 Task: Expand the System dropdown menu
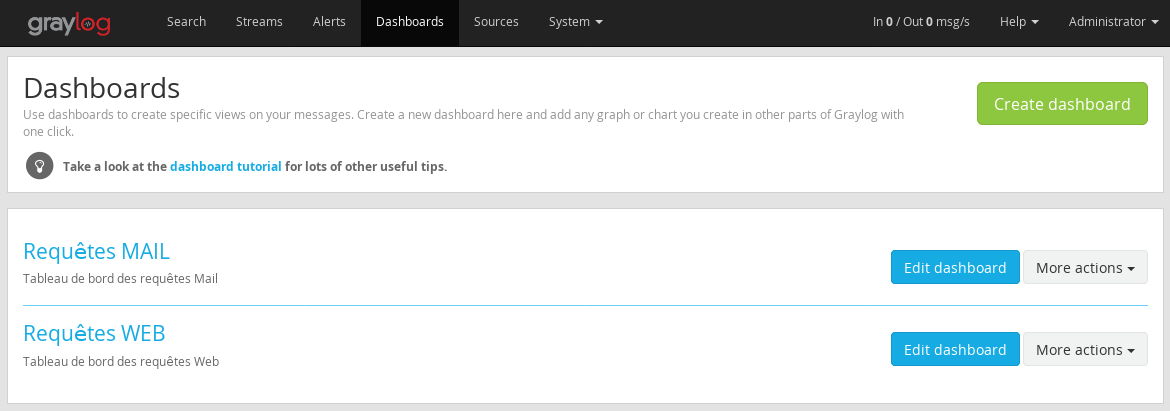pos(576,22)
